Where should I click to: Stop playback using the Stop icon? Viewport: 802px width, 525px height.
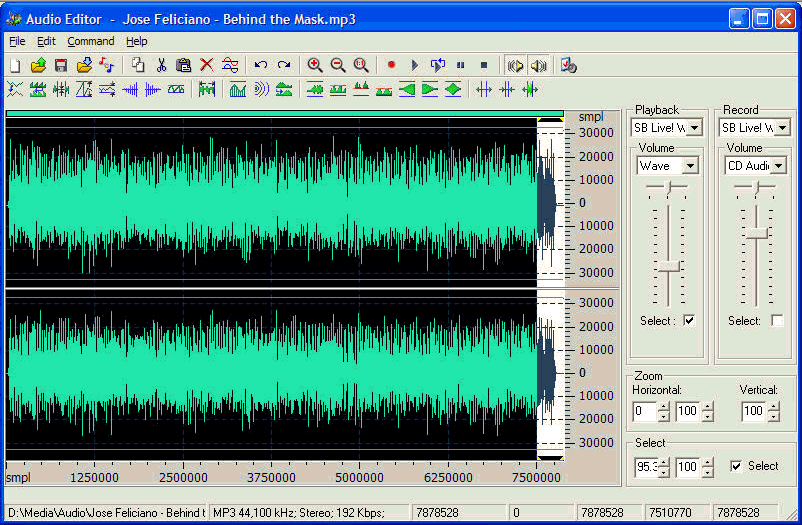[x=484, y=65]
